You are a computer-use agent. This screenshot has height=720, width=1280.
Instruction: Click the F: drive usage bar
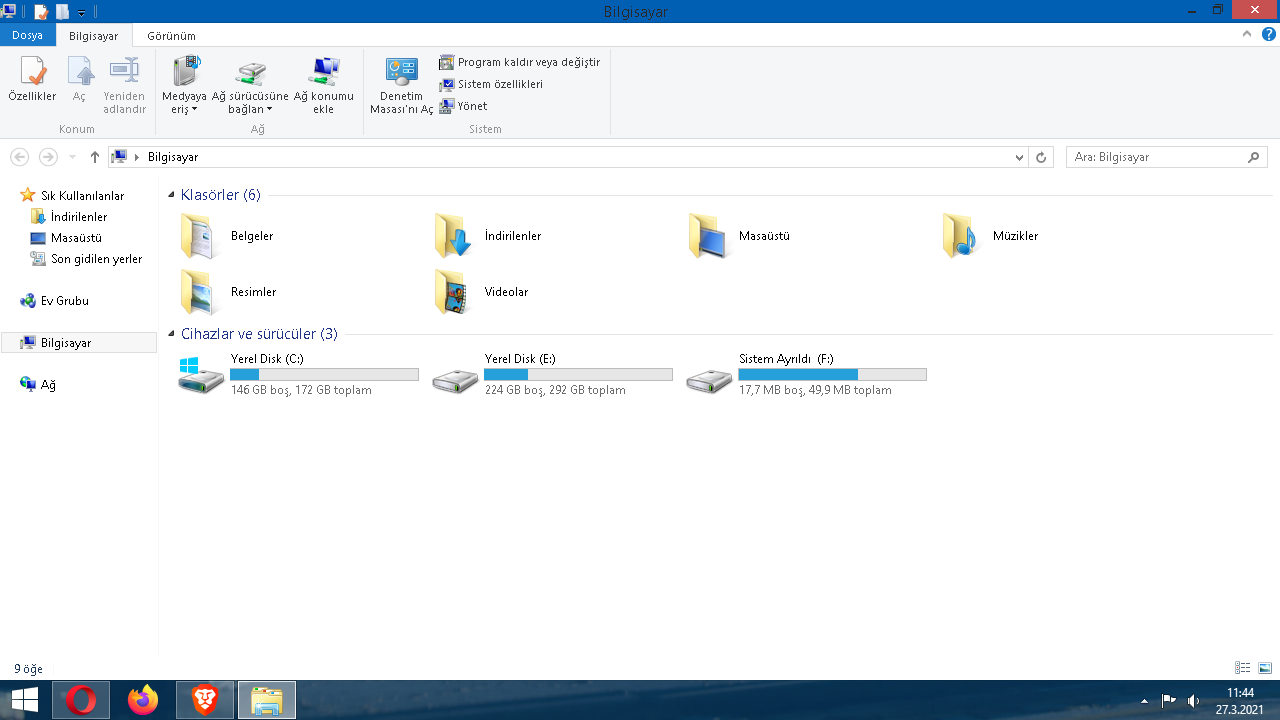[x=832, y=374]
